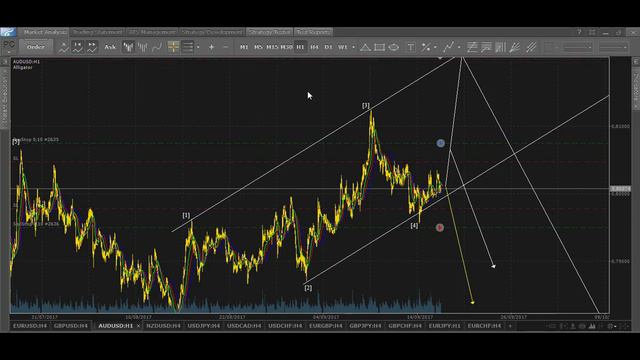Open the Market Analysis tab
The height and width of the screenshot is (360, 640).
pyautogui.click(x=45, y=32)
